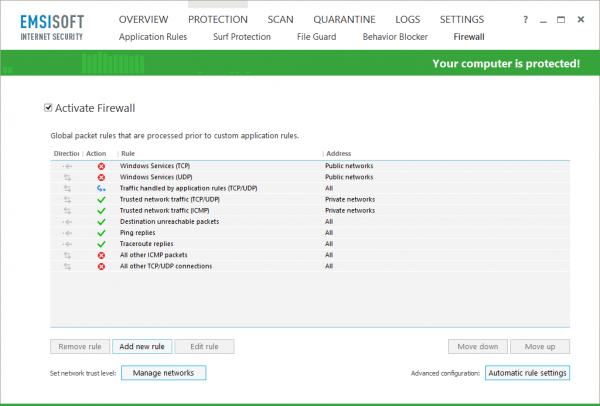
Task: Click the Emsisoft Internet Security logo
Action: tap(52, 27)
